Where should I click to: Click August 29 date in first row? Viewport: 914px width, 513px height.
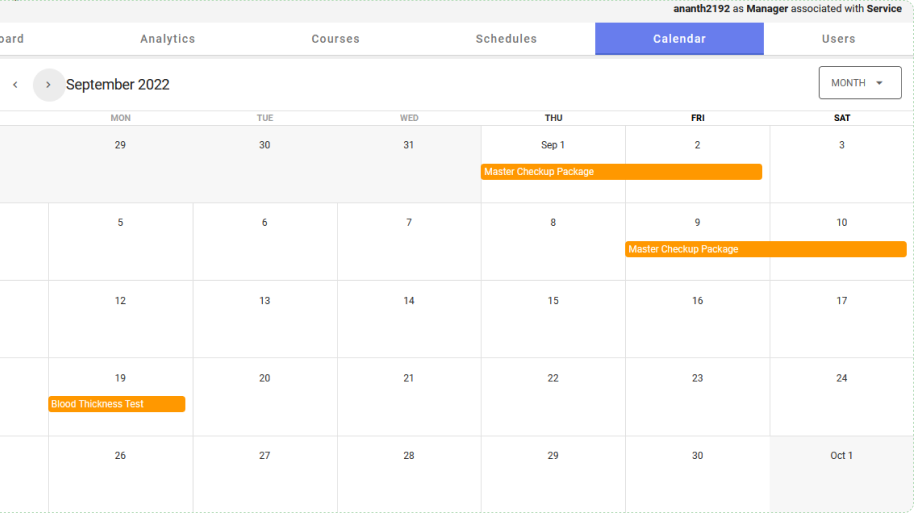(120, 145)
